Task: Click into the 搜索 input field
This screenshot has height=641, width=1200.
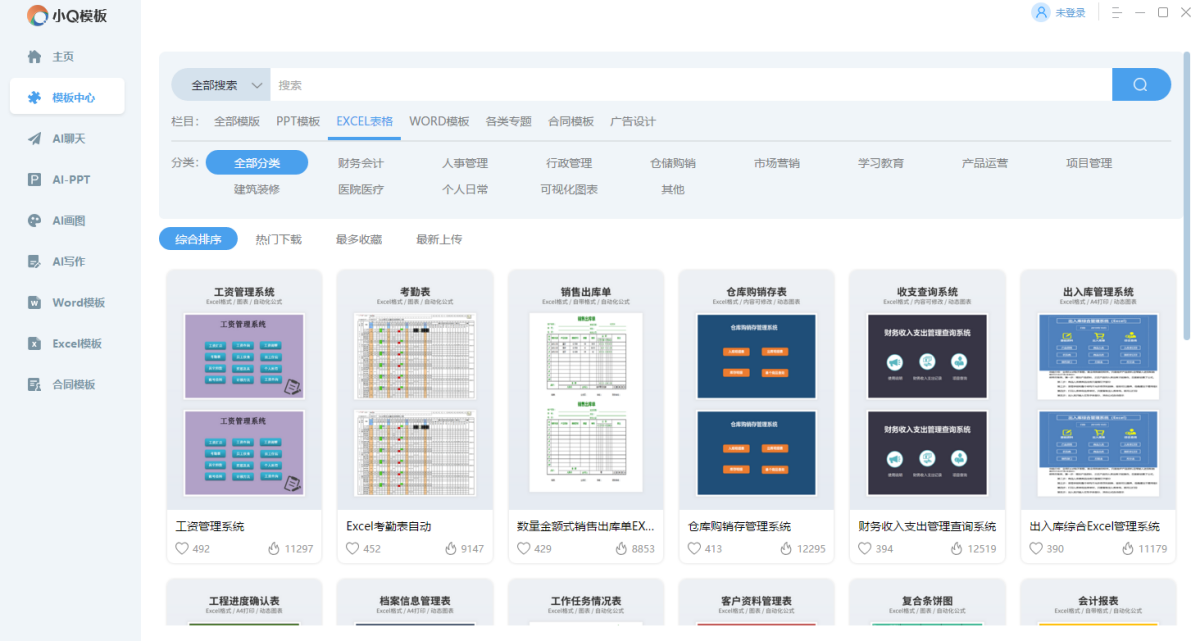Action: pyautogui.click(x=690, y=85)
